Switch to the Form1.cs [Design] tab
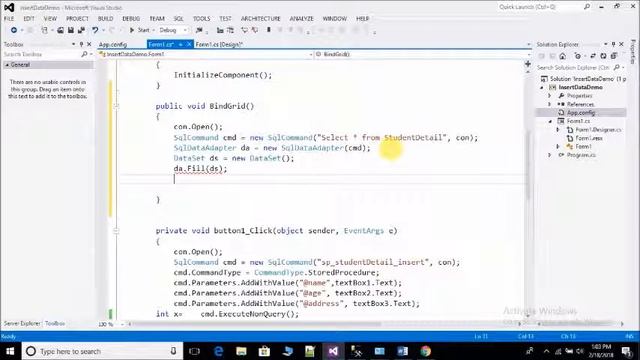The width and height of the screenshot is (640, 360). [x=219, y=44]
